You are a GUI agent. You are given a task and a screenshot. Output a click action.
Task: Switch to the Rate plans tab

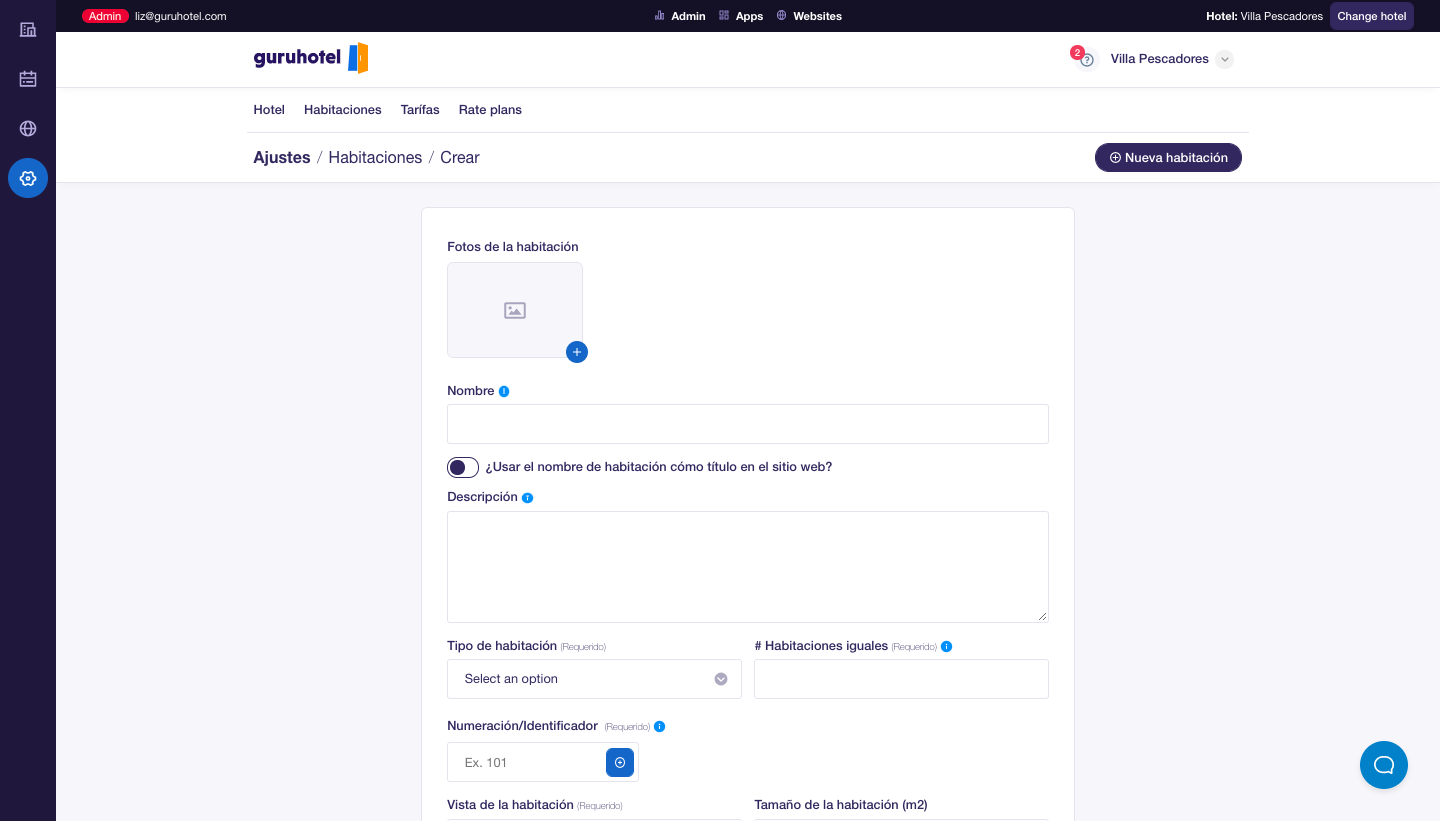point(490,110)
